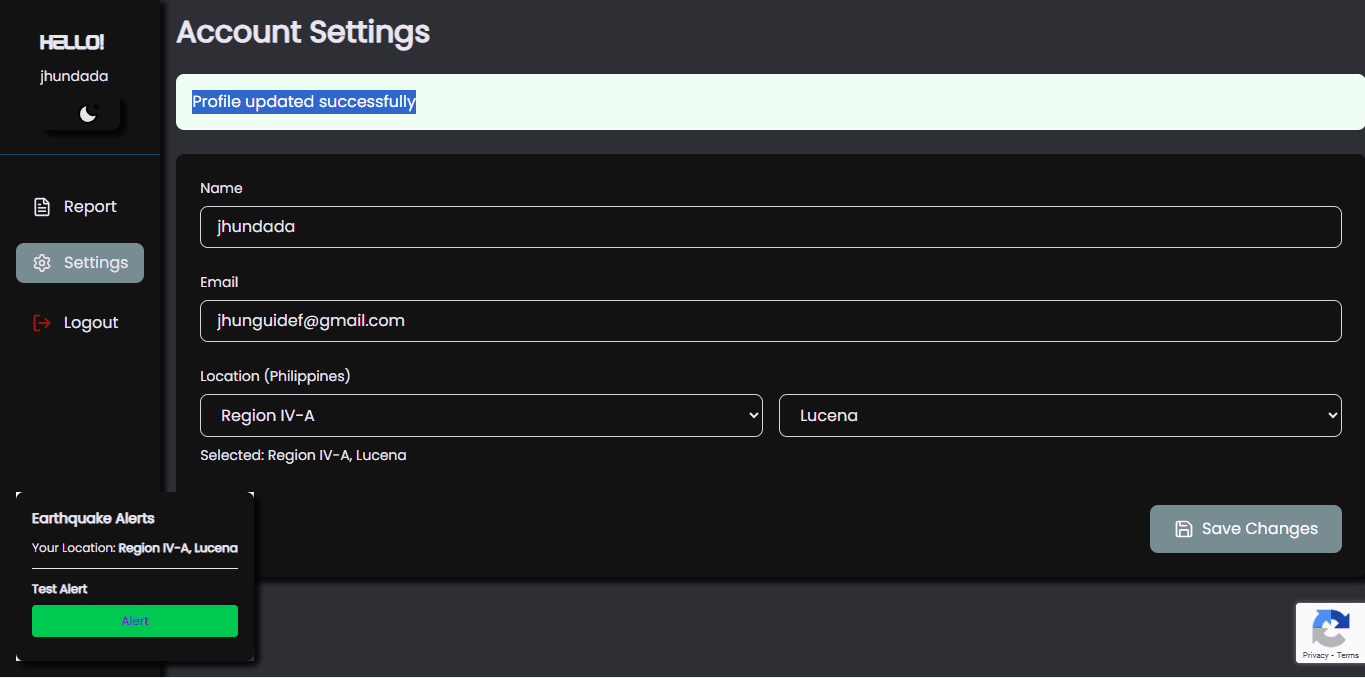Click the Earthquake Alerts panel heading

(93, 518)
